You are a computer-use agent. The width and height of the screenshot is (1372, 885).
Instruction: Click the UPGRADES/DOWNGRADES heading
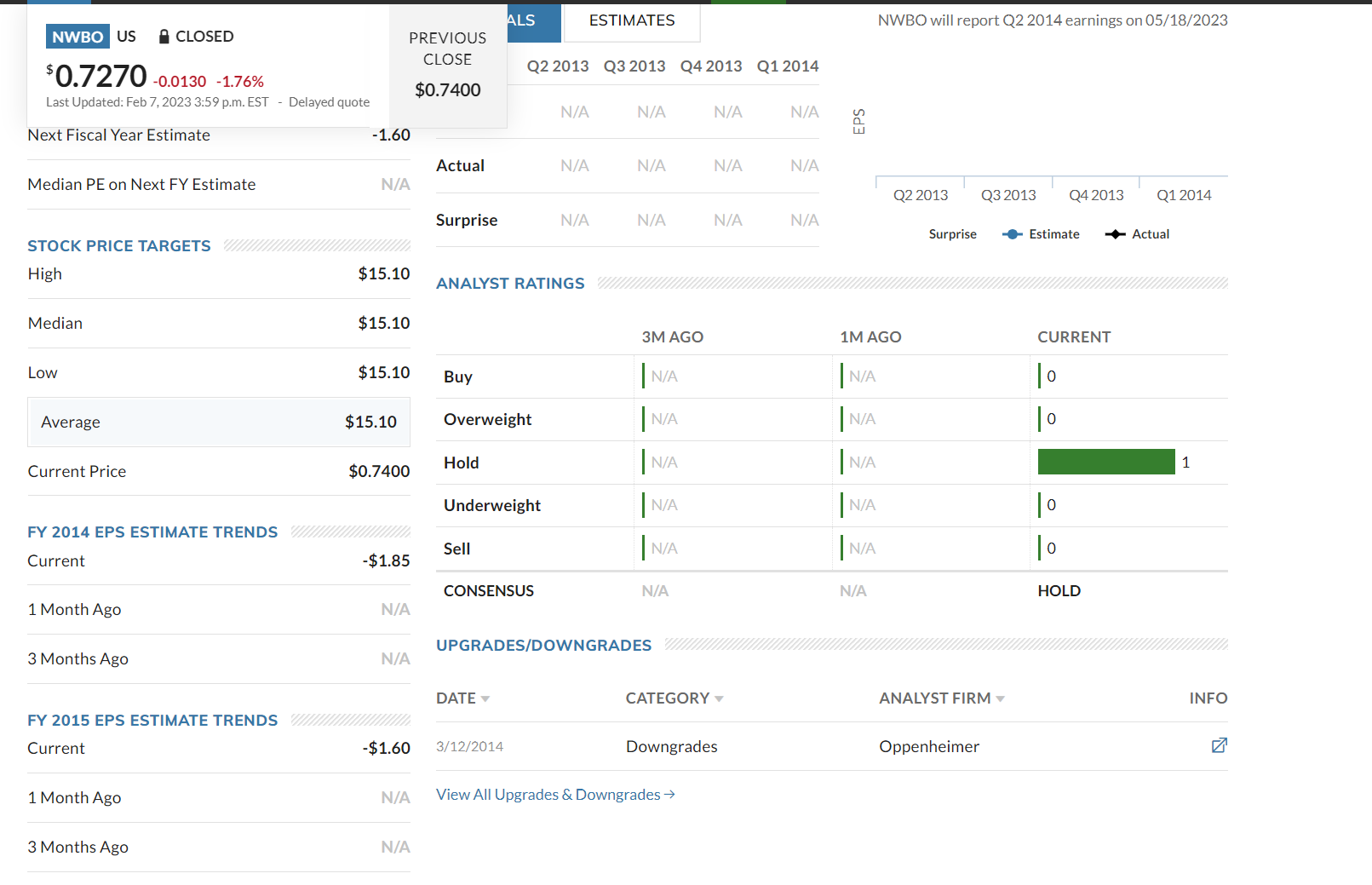[543, 646]
